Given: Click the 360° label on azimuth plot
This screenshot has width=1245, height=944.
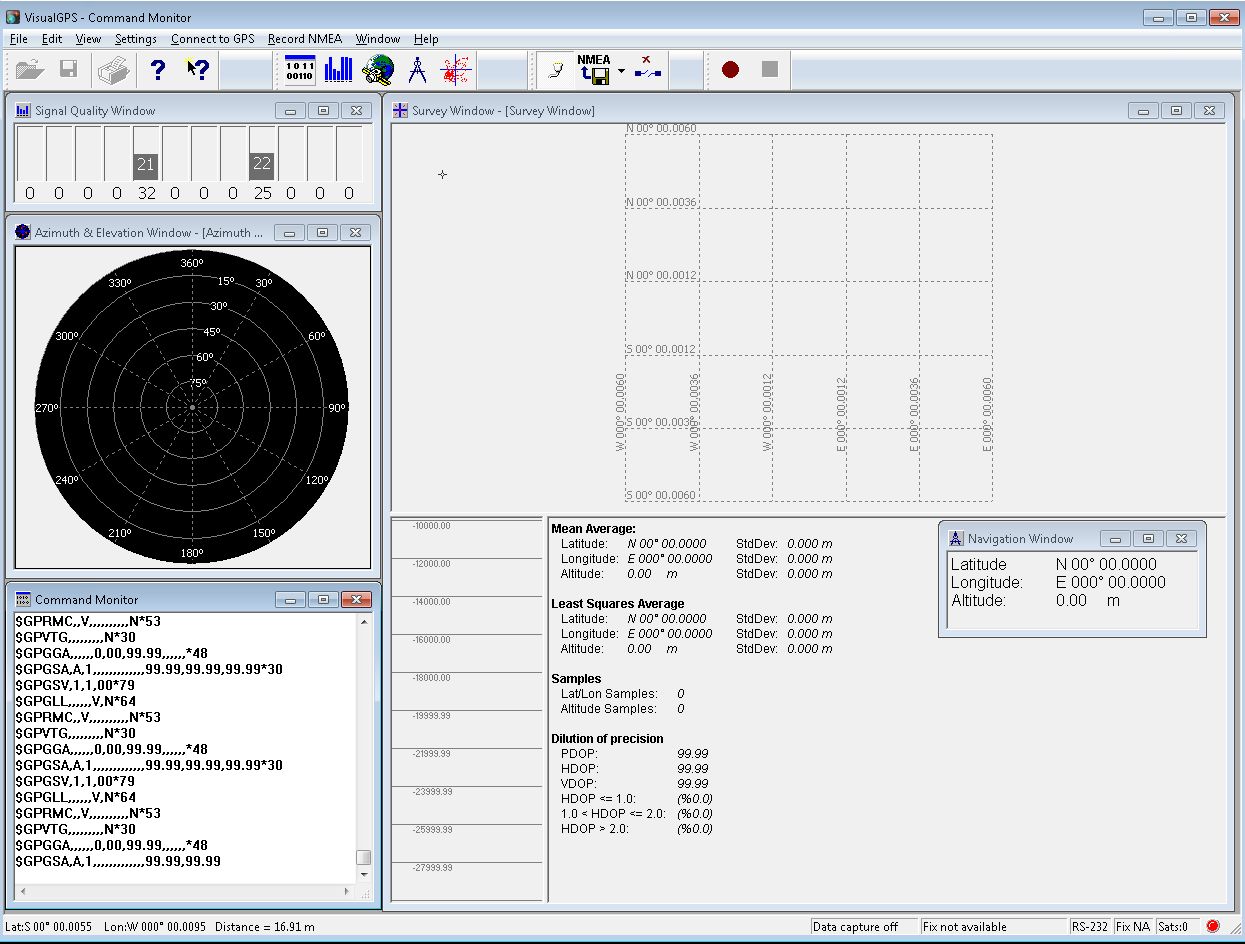Looking at the screenshot, I should [191, 263].
